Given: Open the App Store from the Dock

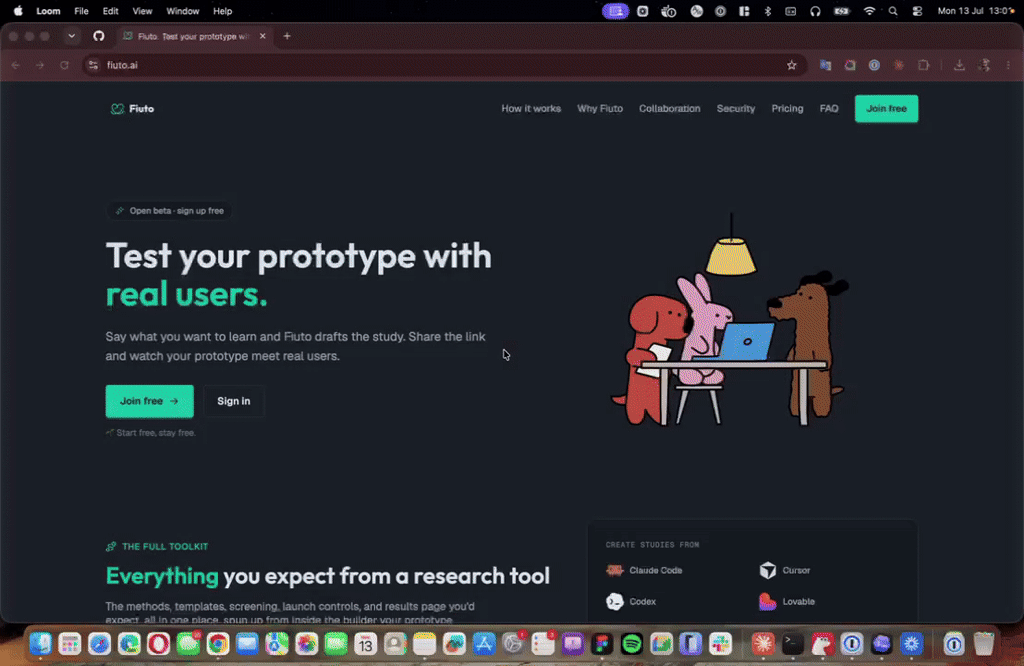Looking at the screenshot, I should pyautogui.click(x=484, y=644).
